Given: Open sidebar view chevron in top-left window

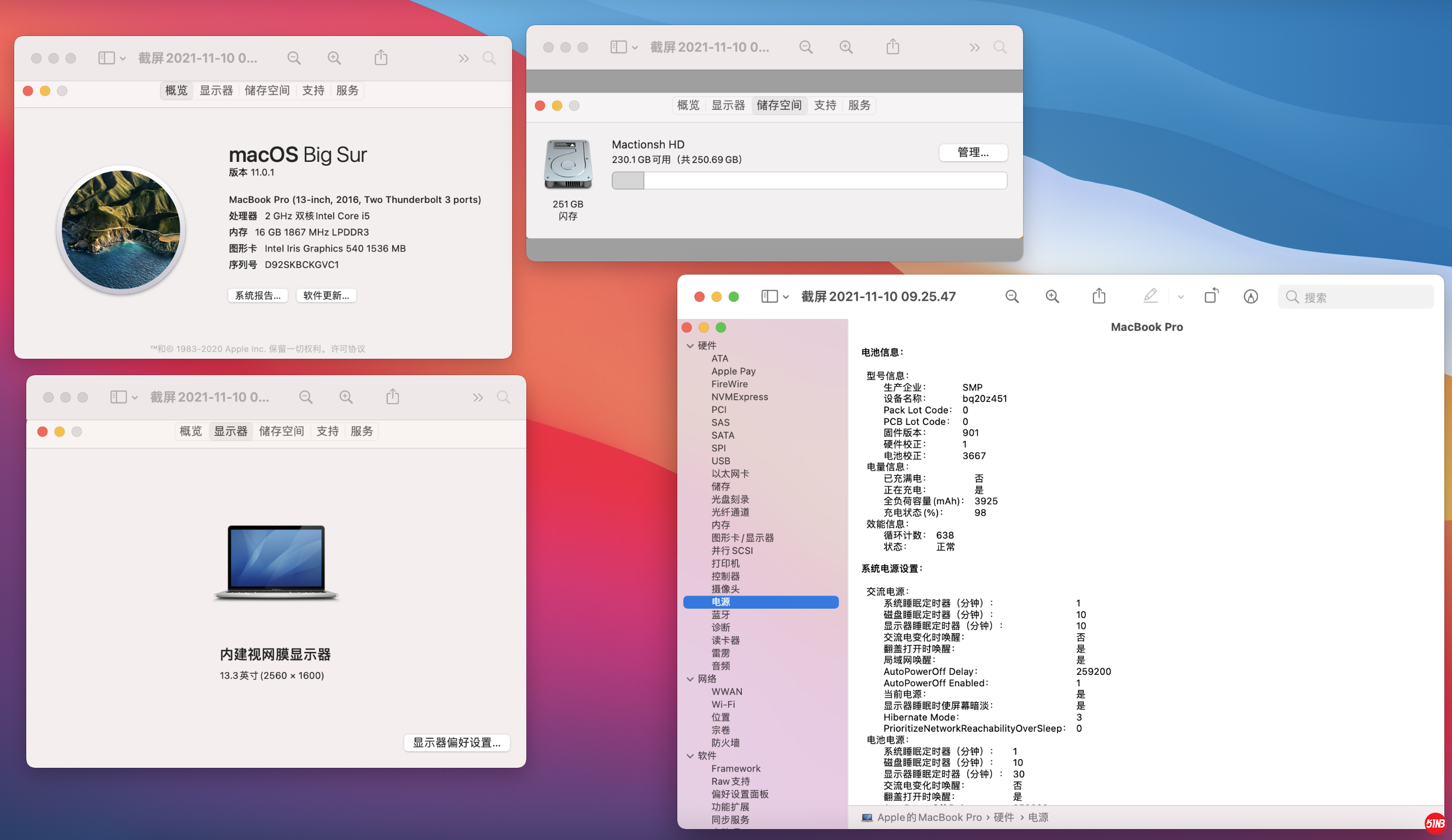Looking at the screenshot, I should (123, 59).
